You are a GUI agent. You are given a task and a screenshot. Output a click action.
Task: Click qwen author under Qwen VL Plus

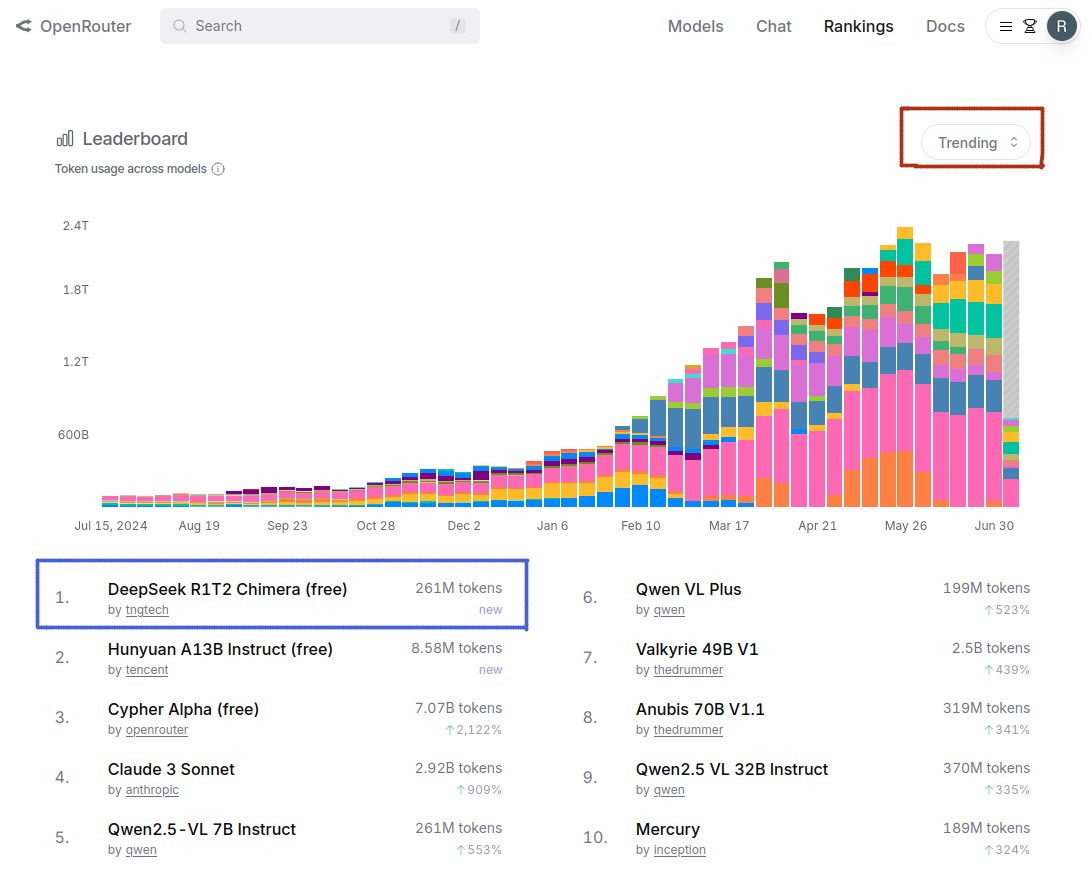[669, 610]
